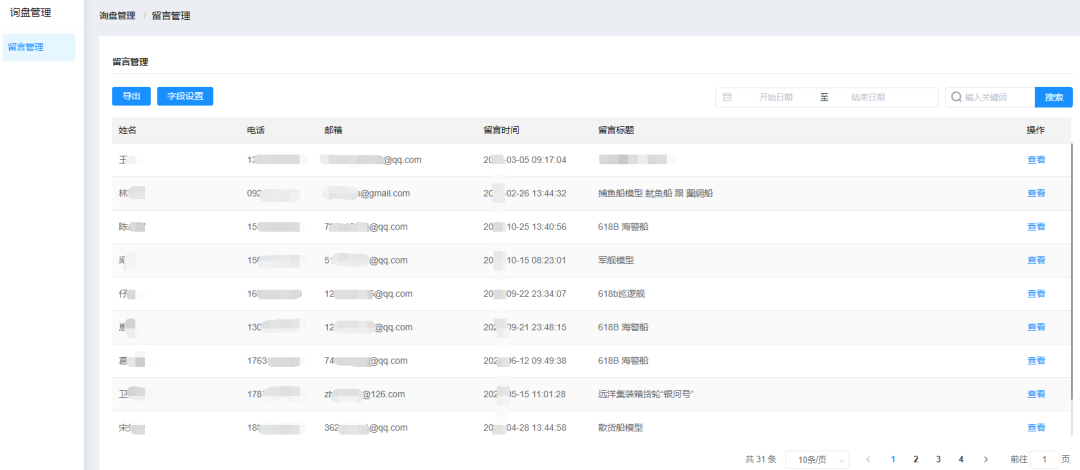
Task: Focus the 输入关键词 keyword input
Action: [x=995, y=97]
